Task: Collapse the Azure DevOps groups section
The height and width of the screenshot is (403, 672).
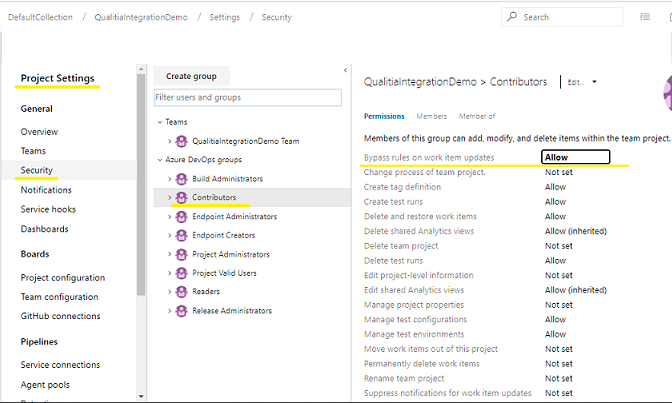Action: (x=159, y=160)
